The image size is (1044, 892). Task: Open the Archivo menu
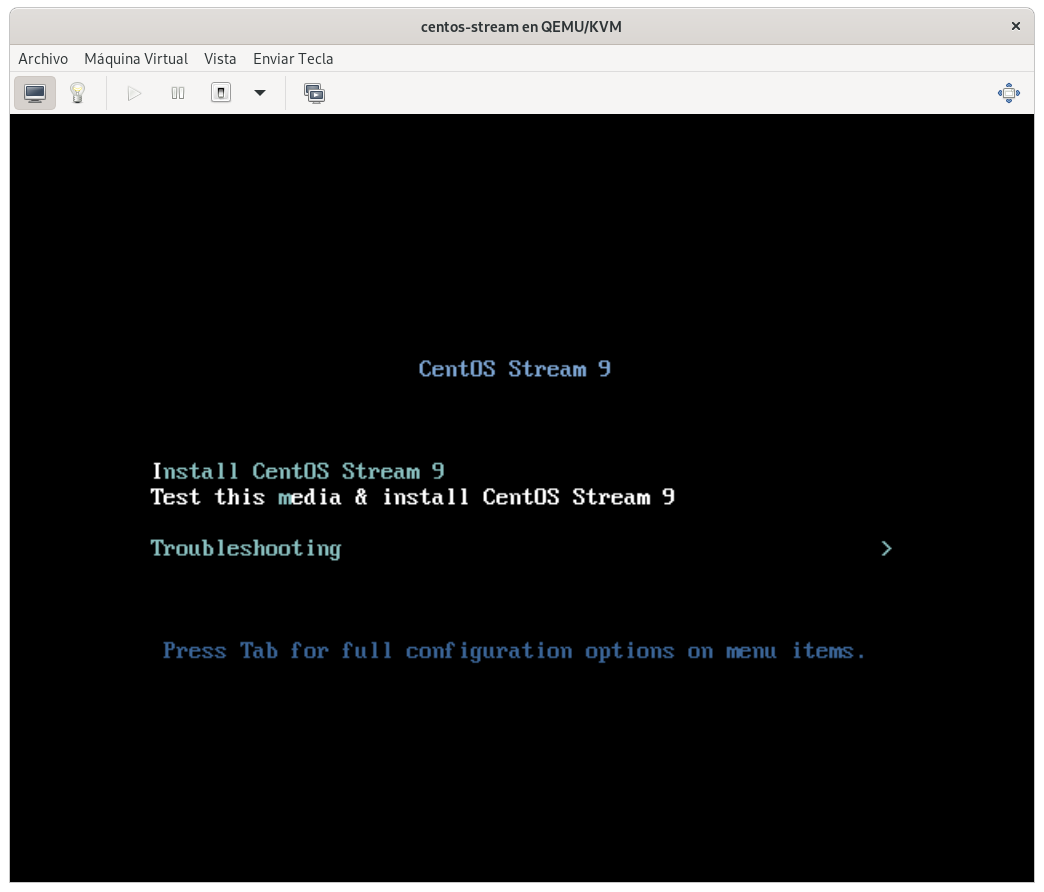pos(43,59)
